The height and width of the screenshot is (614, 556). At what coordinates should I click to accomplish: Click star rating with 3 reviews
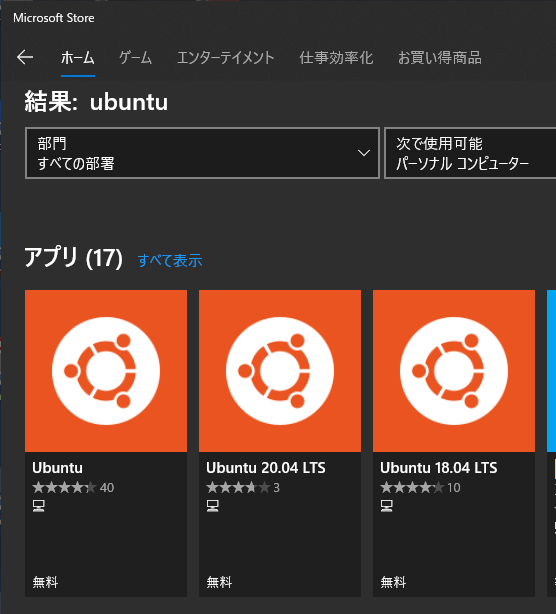(x=243, y=488)
